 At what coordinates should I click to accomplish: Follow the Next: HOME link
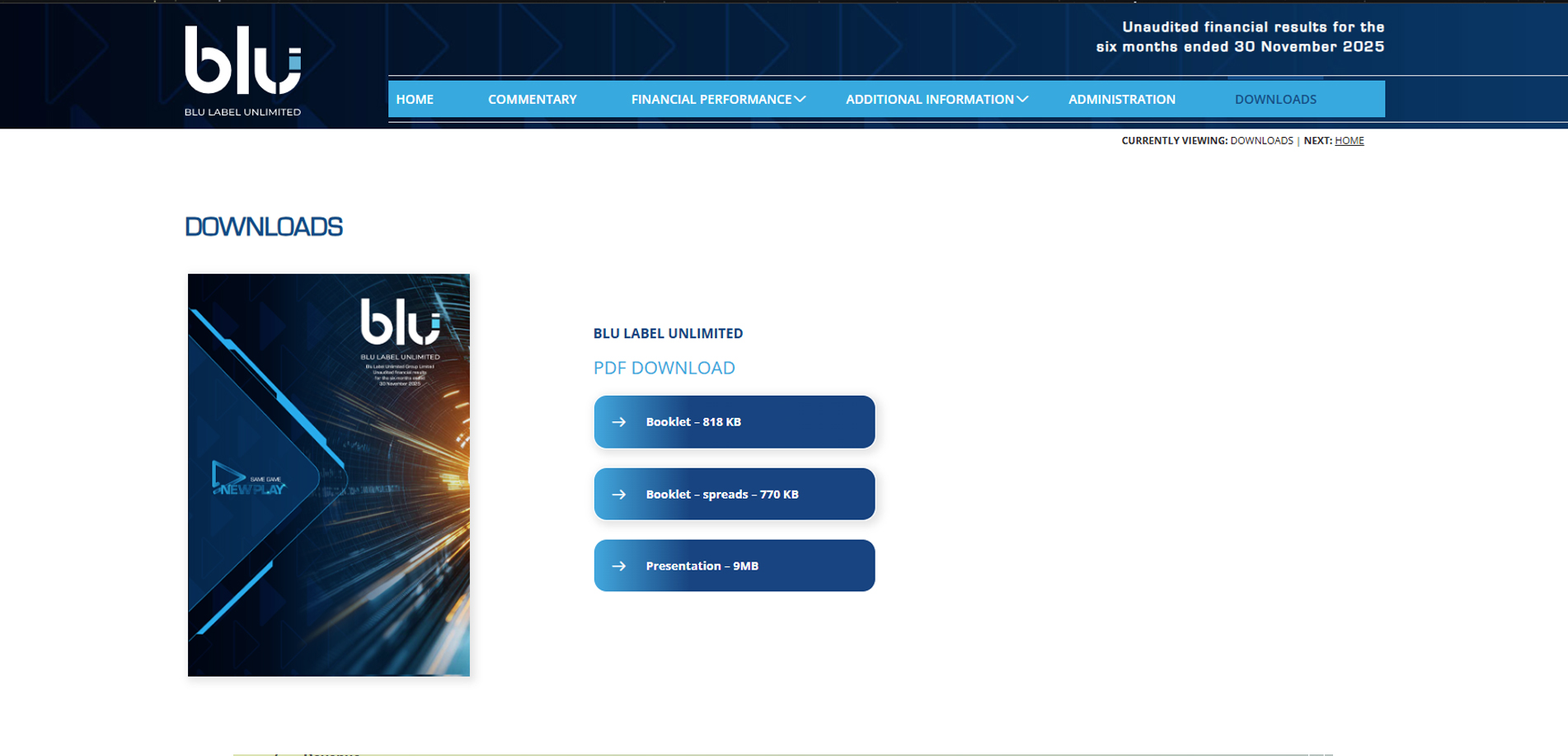[1349, 141]
